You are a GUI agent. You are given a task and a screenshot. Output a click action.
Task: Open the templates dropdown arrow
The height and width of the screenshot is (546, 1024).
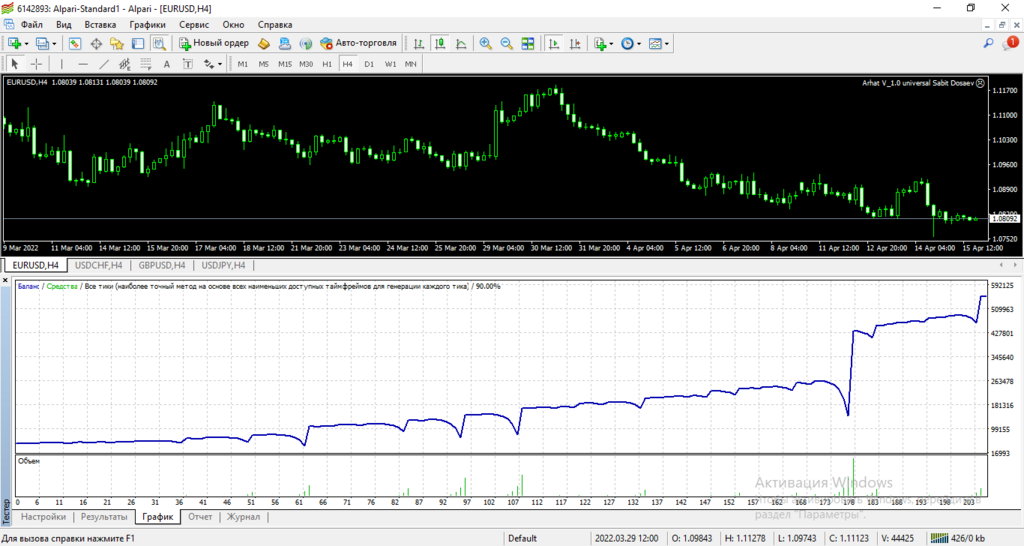(667, 44)
